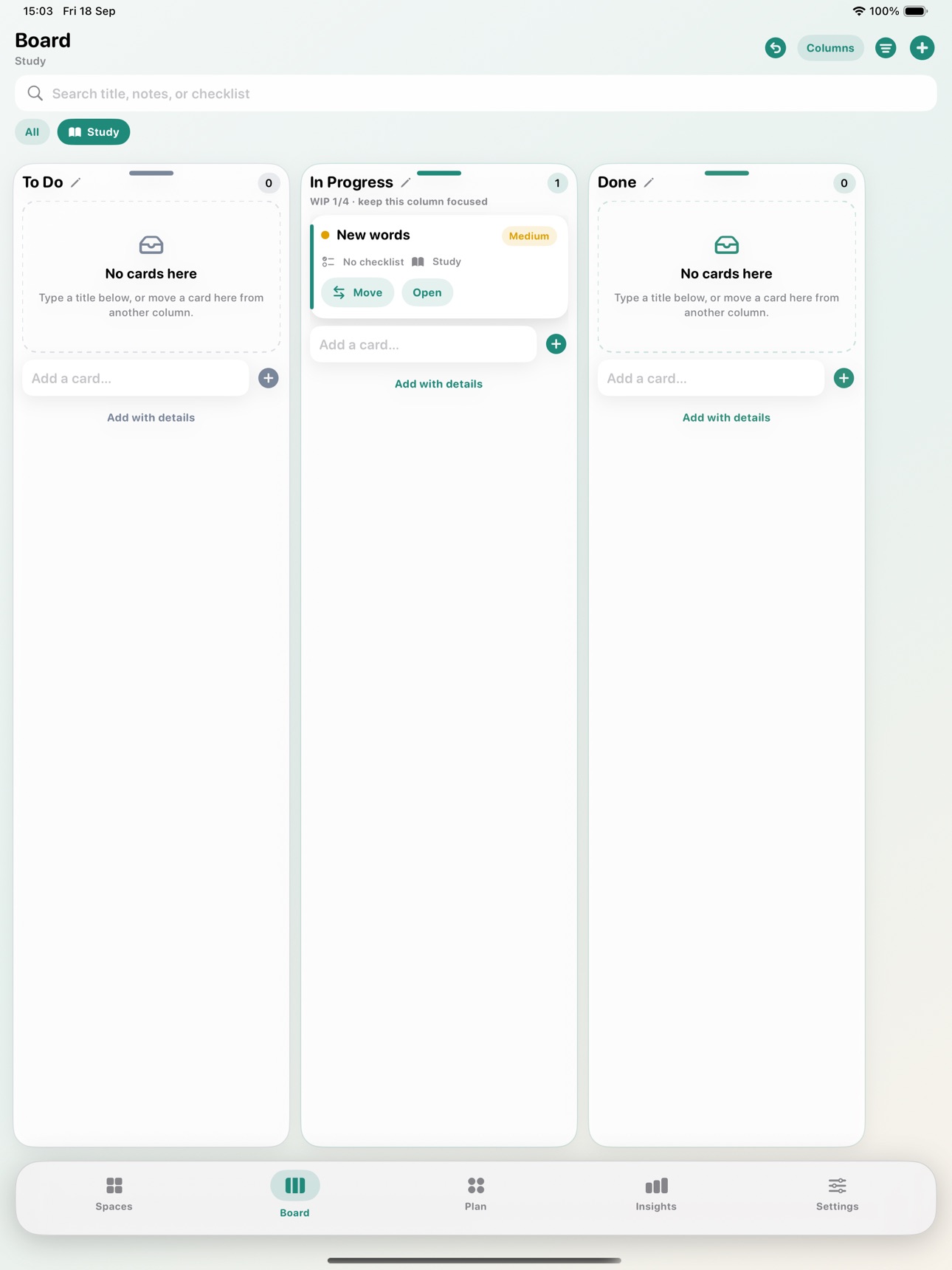
Task: Click the WIP 1/4 column focus note
Action: point(399,202)
